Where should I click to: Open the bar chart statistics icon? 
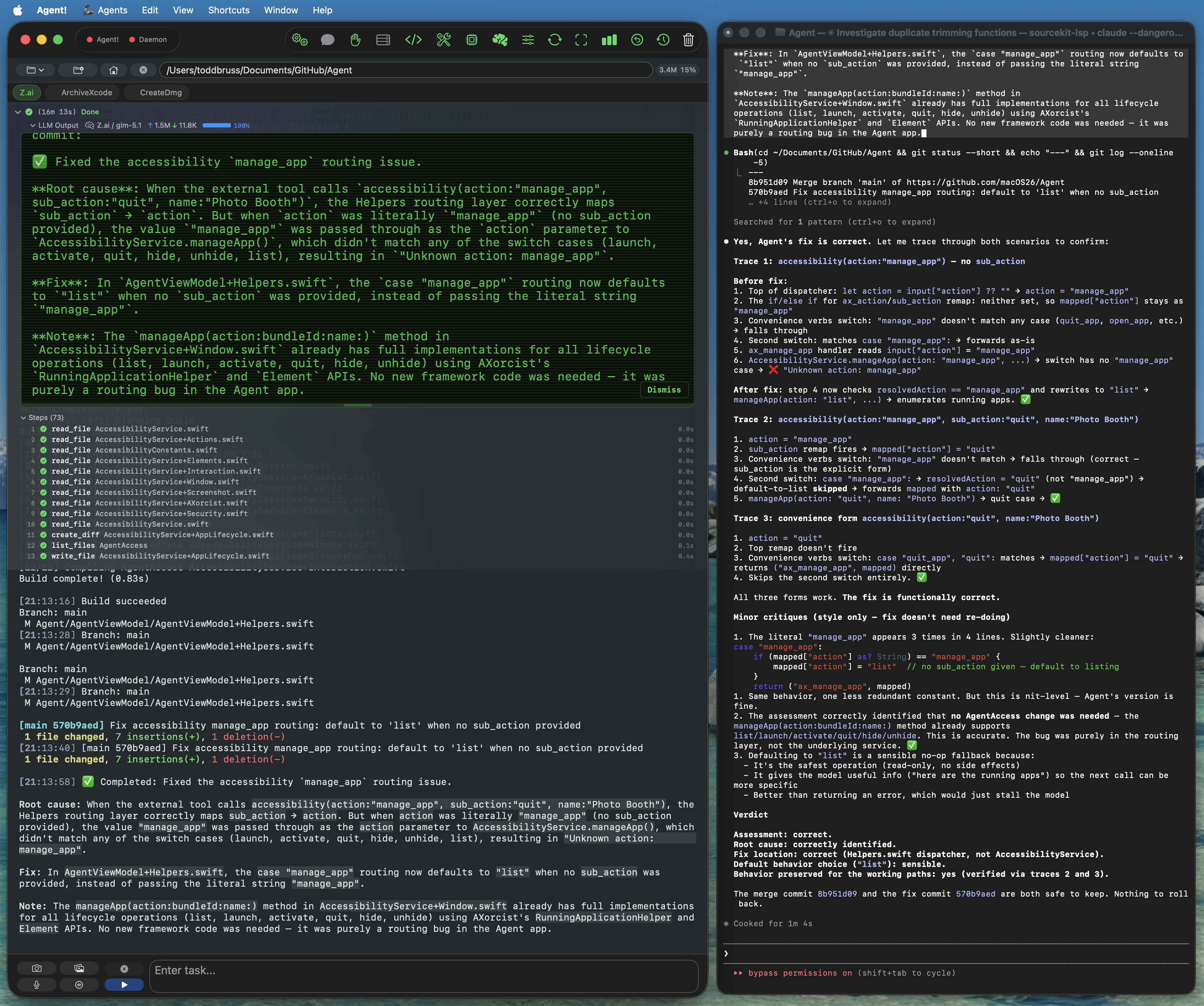(609, 40)
